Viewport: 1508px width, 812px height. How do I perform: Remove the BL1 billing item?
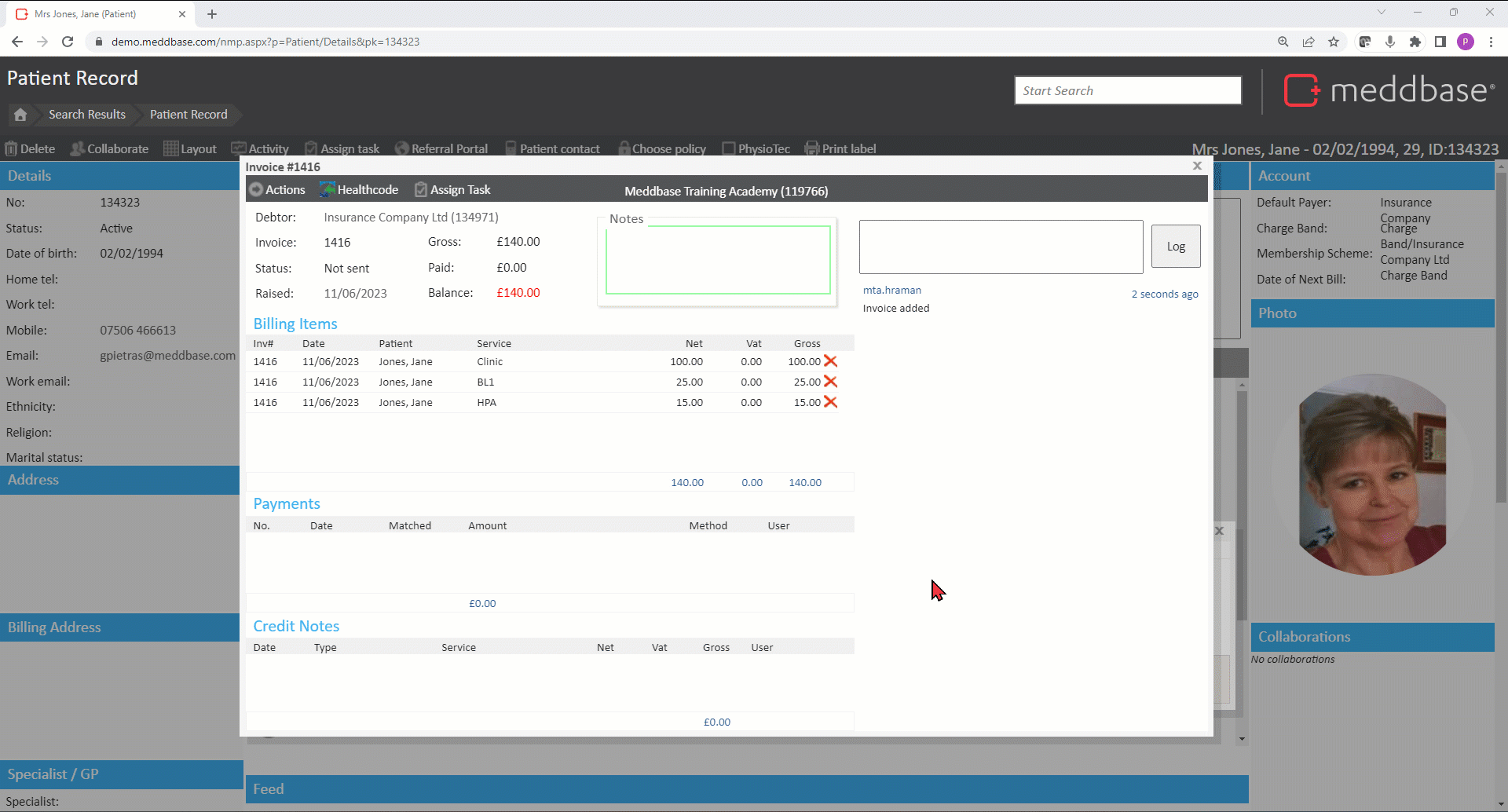pos(830,382)
